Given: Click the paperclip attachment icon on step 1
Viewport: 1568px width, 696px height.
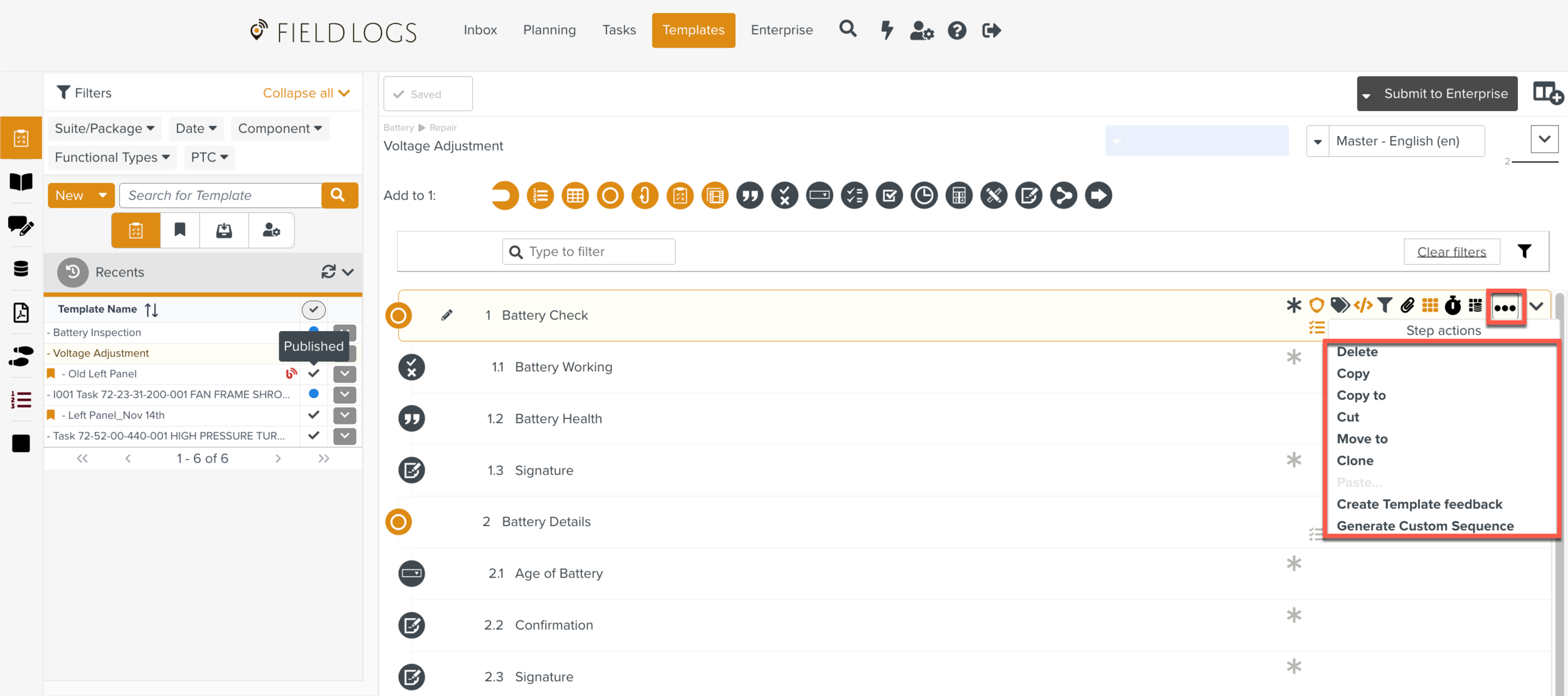Looking at the screenshot, I should 1407,305.
